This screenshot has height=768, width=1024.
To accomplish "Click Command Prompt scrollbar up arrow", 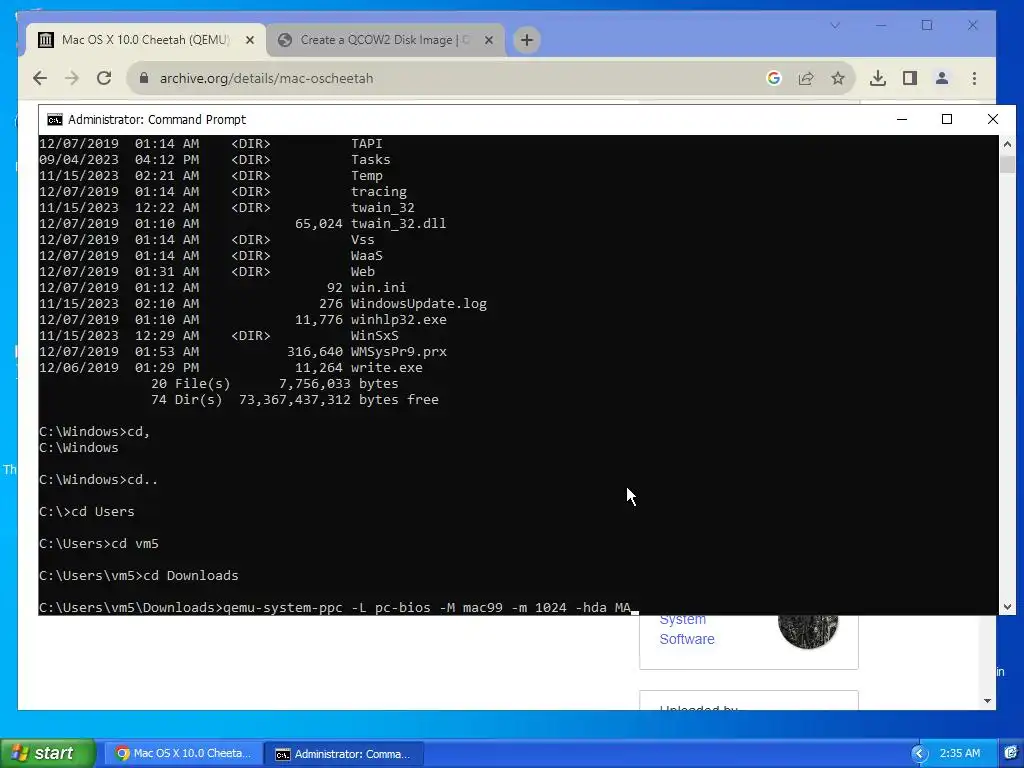I will (1007, 144).
